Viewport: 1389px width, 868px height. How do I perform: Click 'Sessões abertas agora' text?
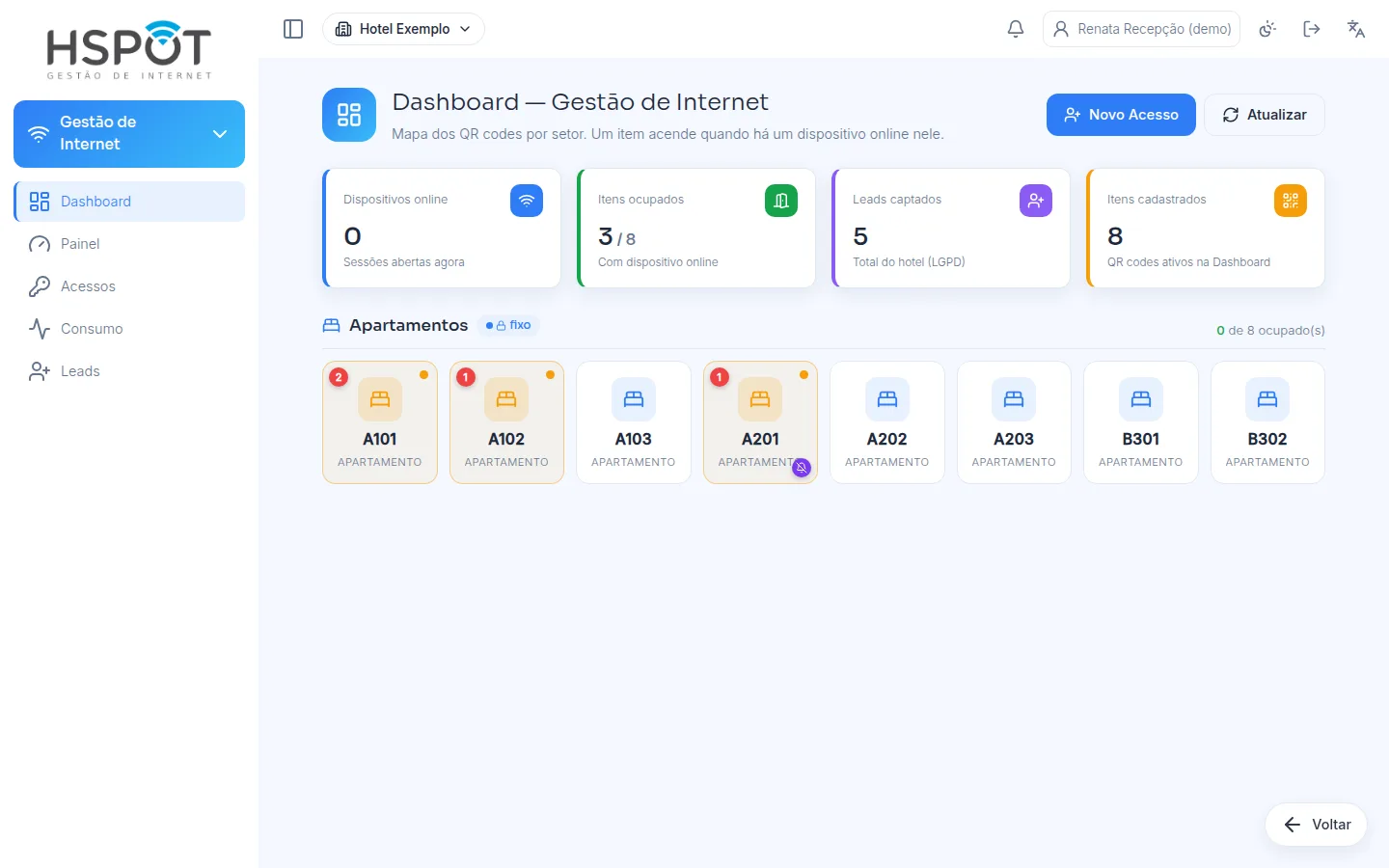[x=404, y=262]
